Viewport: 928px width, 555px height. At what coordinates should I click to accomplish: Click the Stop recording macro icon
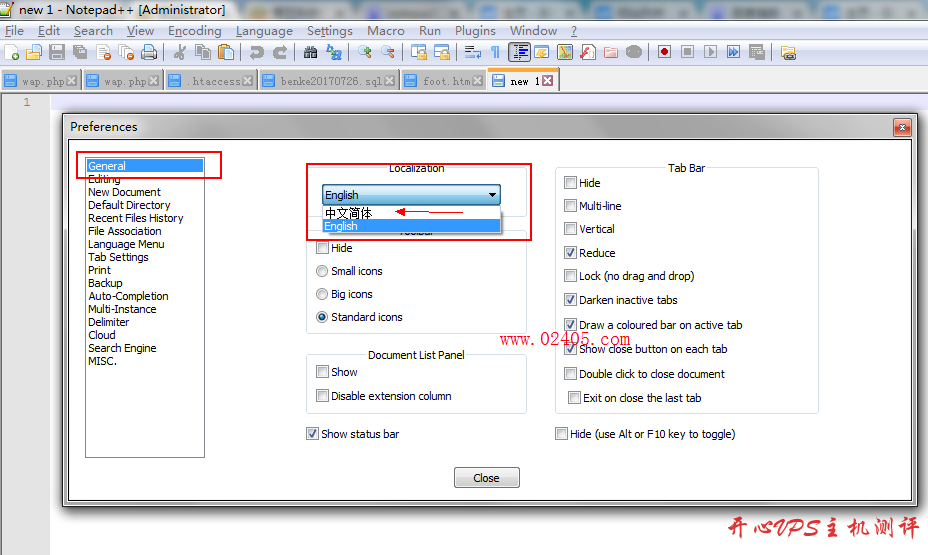tap(687, 52)
